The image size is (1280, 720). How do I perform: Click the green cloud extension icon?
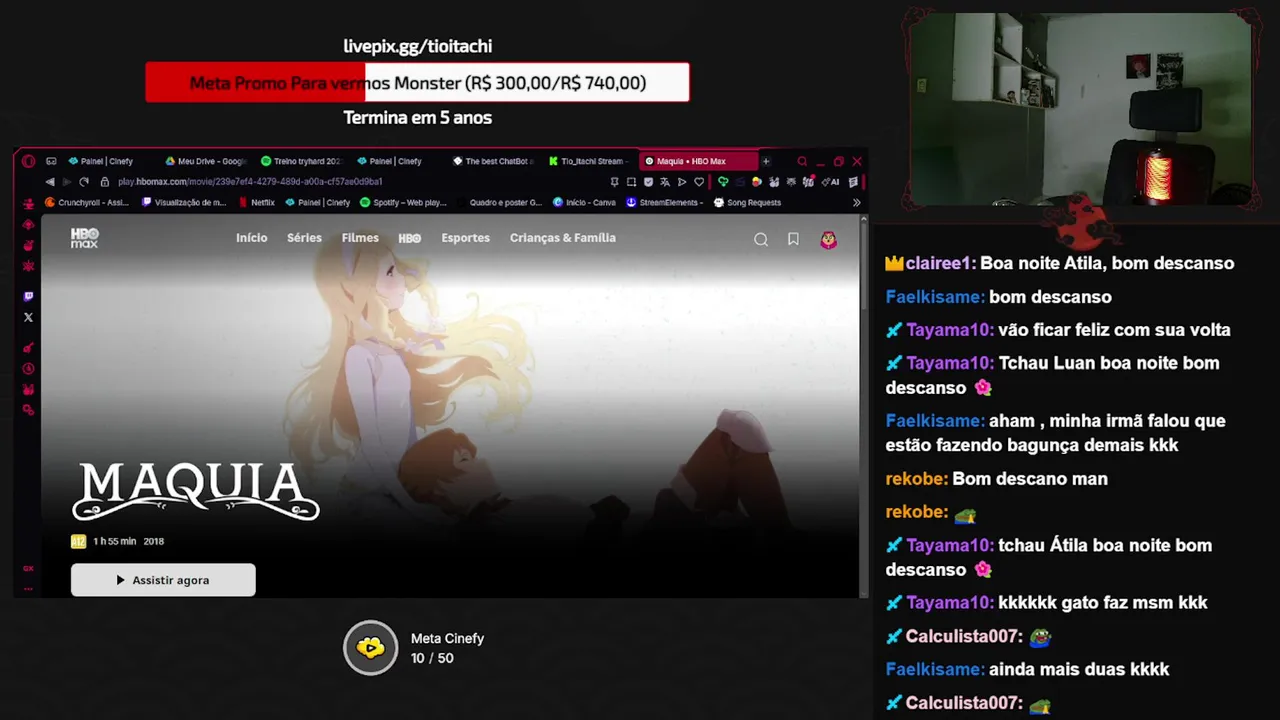tap(723, 182)
